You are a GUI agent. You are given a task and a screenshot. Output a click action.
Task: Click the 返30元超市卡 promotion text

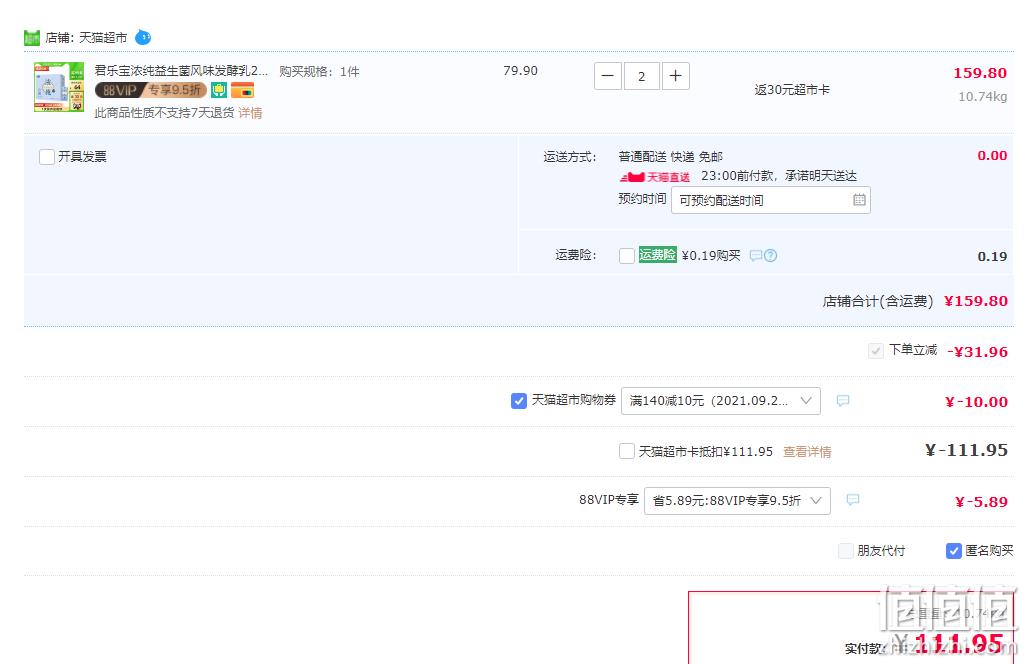point(792,90)
